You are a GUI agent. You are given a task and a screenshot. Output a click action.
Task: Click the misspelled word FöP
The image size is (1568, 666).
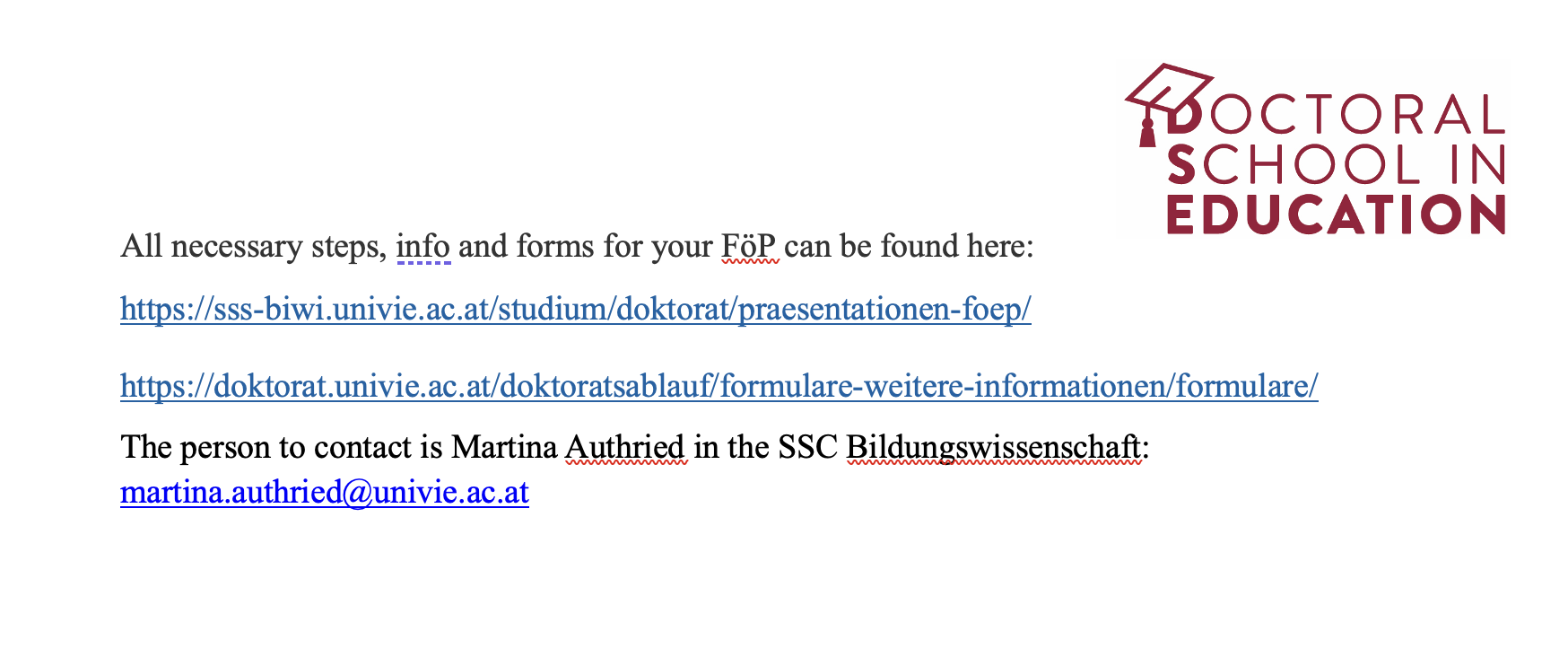(750, 246)
